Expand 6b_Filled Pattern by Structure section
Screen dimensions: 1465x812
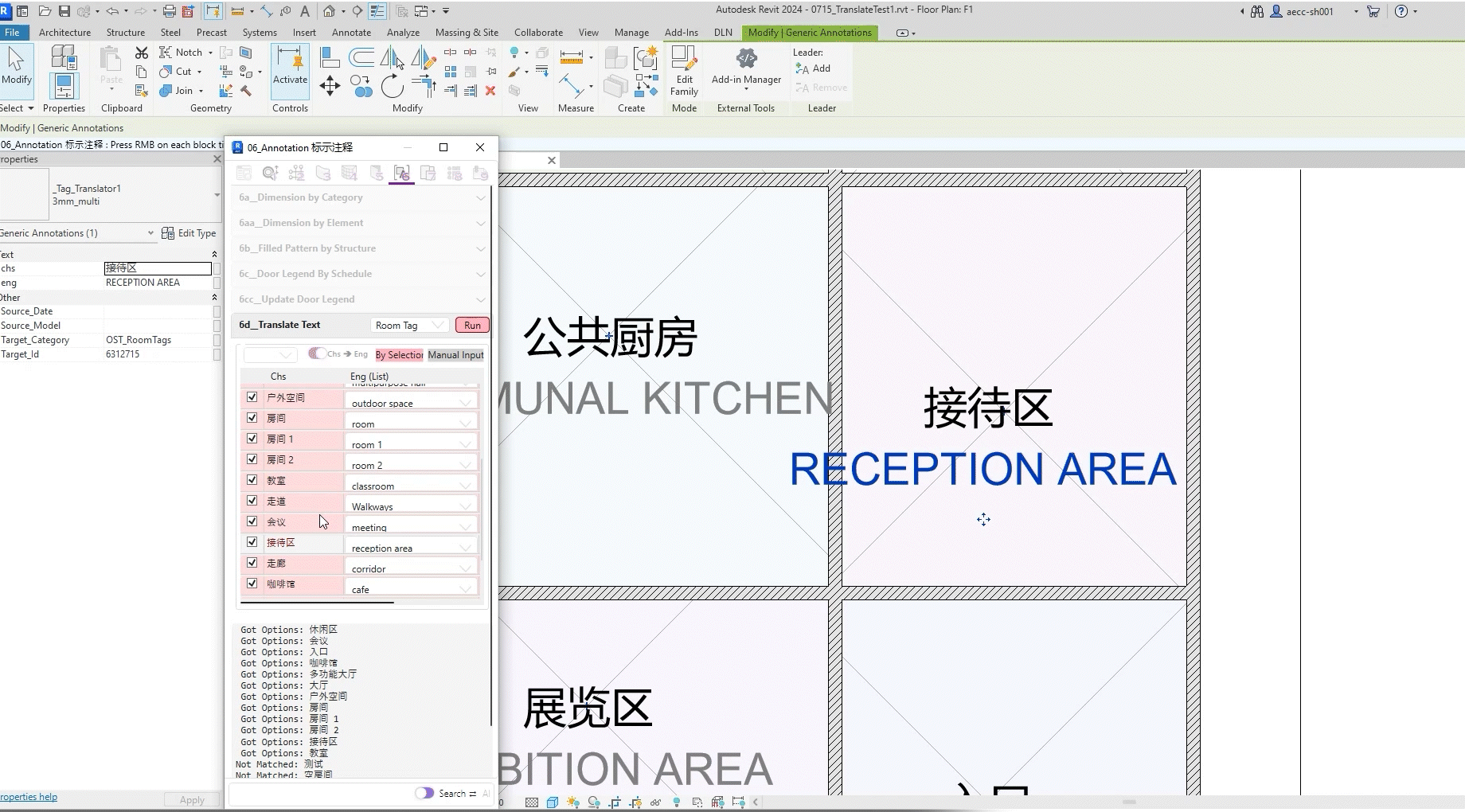[360, 248]
